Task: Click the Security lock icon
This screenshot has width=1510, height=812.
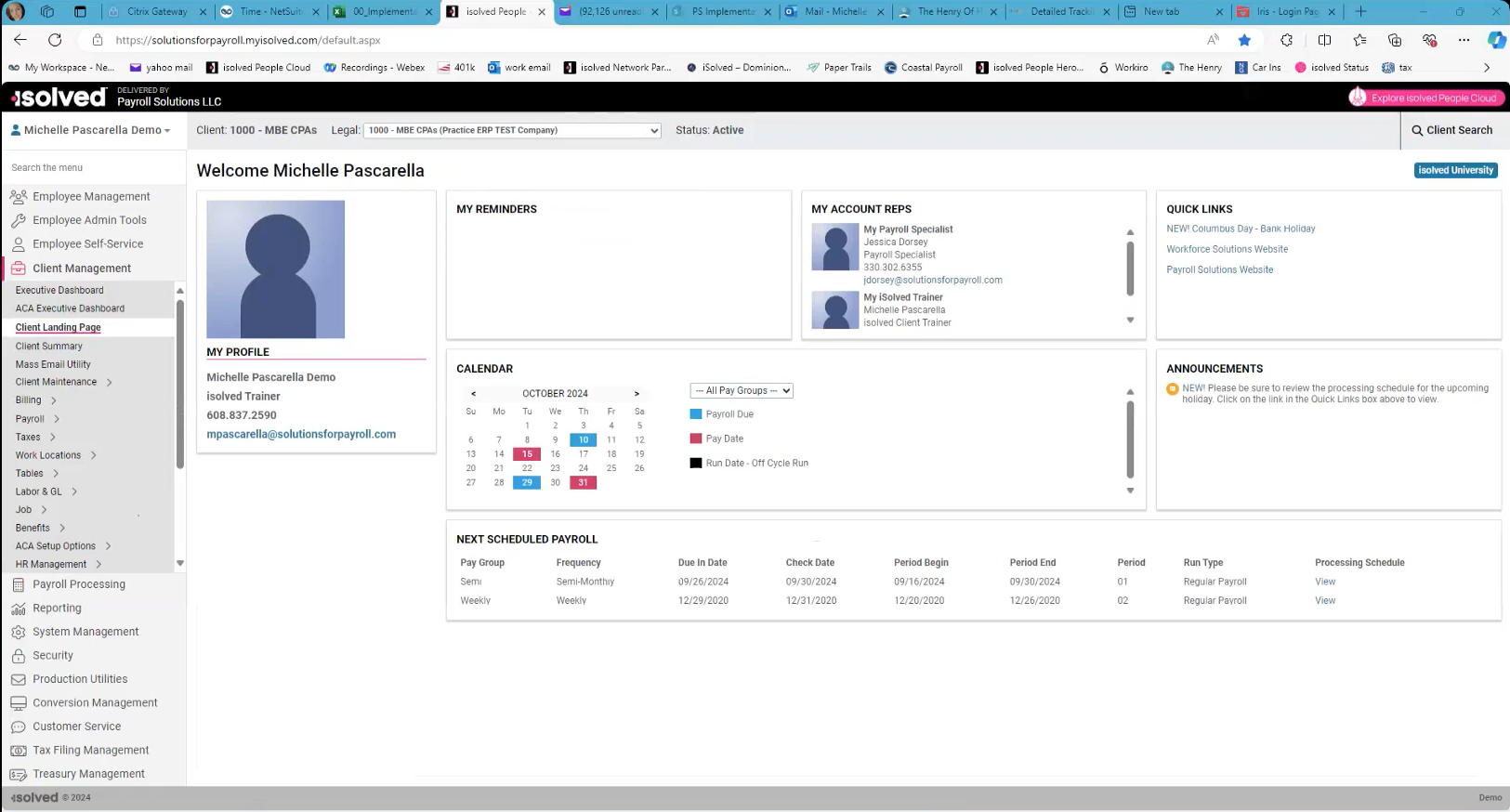Action: [x=19, y=656]
